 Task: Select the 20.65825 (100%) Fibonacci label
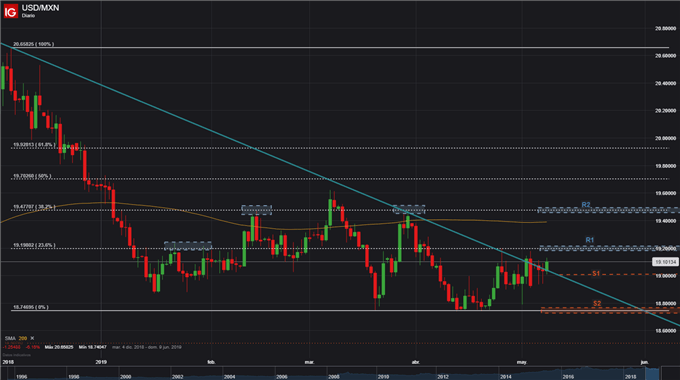click(33, 44)
